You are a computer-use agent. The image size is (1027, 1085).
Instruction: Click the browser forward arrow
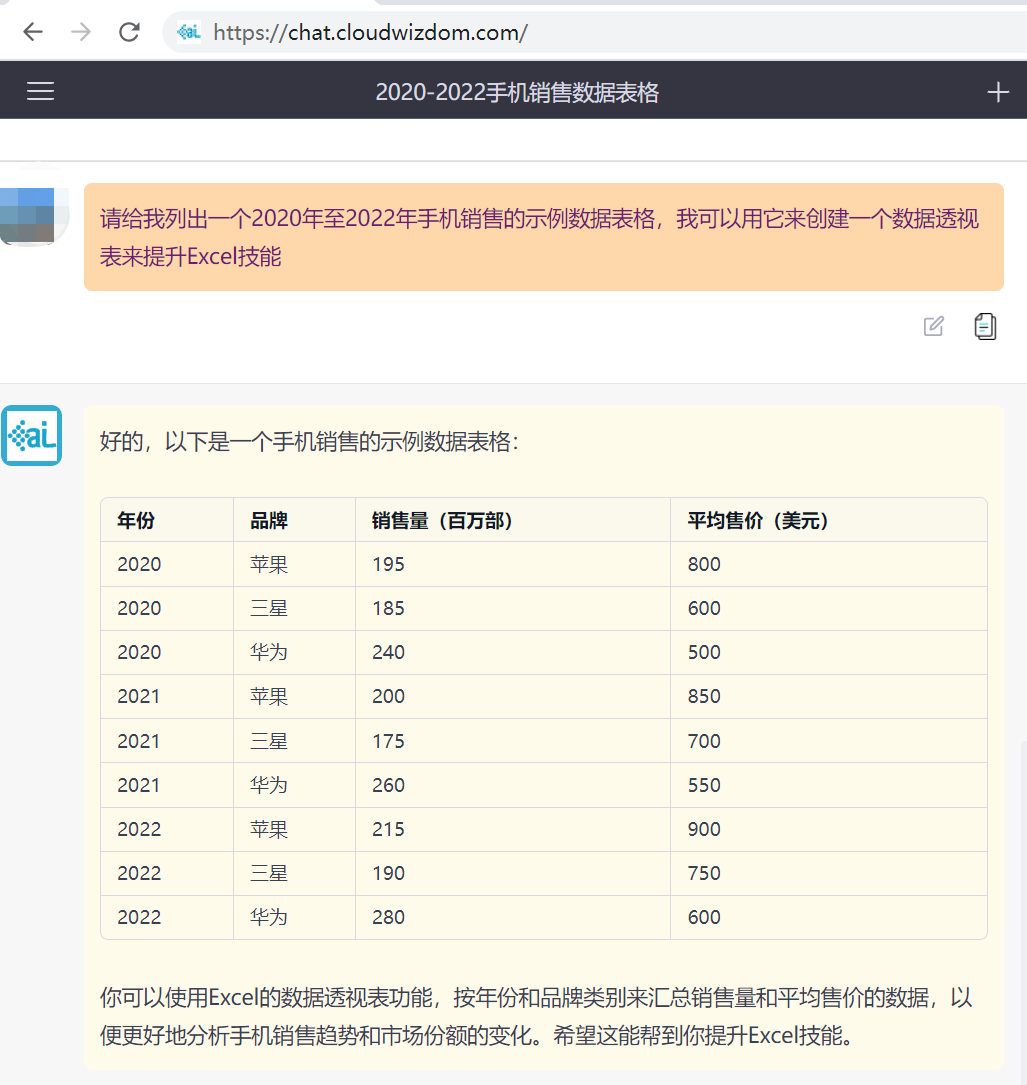pyautogui.click(x=81, y=32)
